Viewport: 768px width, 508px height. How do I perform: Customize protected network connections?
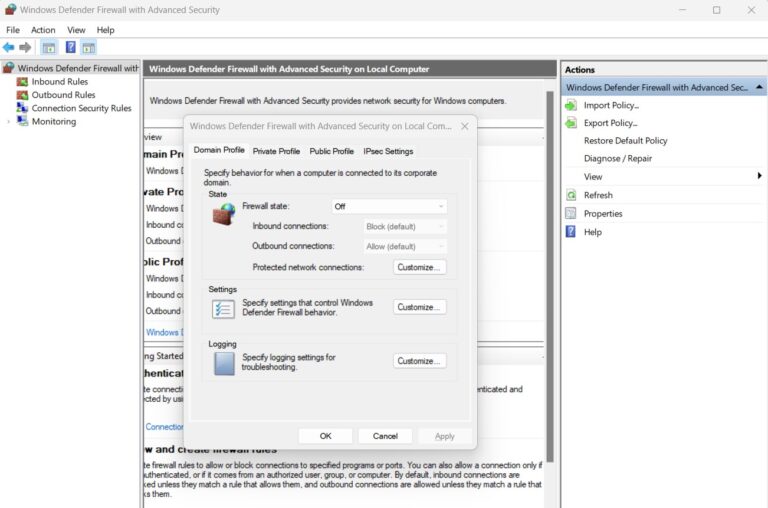419,267
